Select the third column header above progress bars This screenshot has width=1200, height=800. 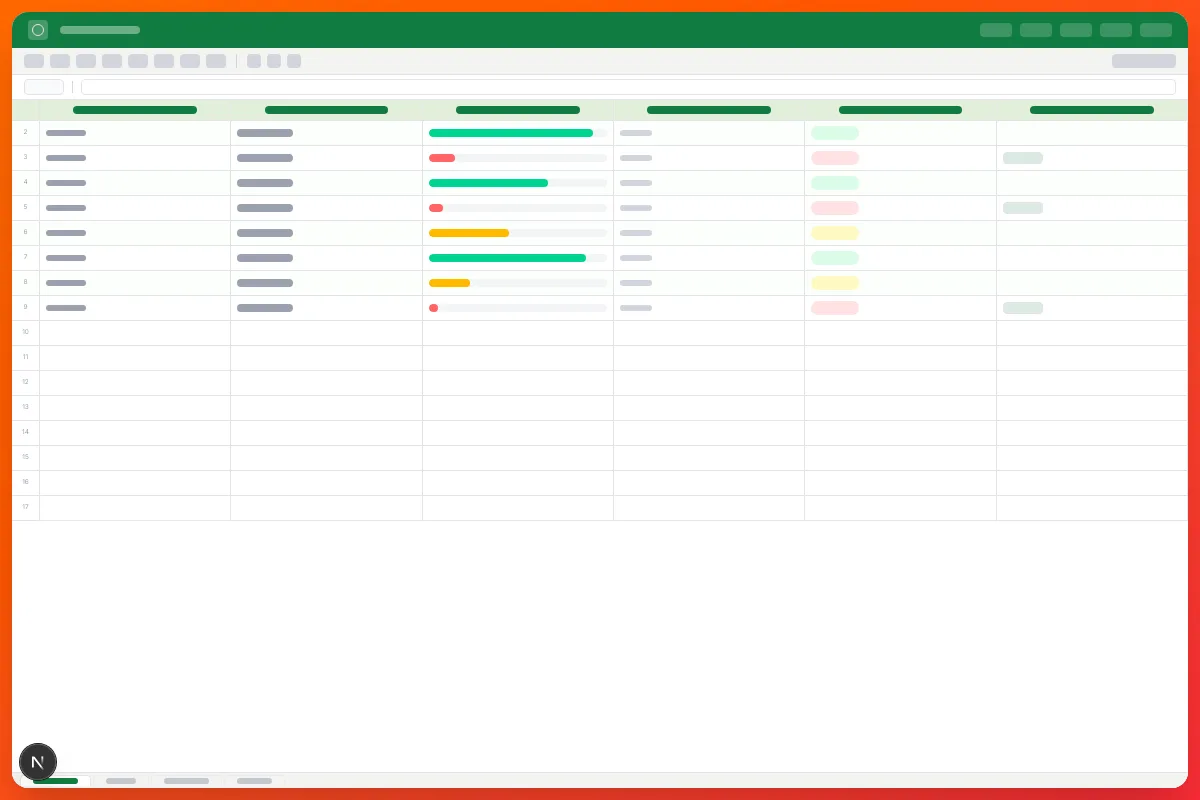pyautogui.click(x=518, y=110)
